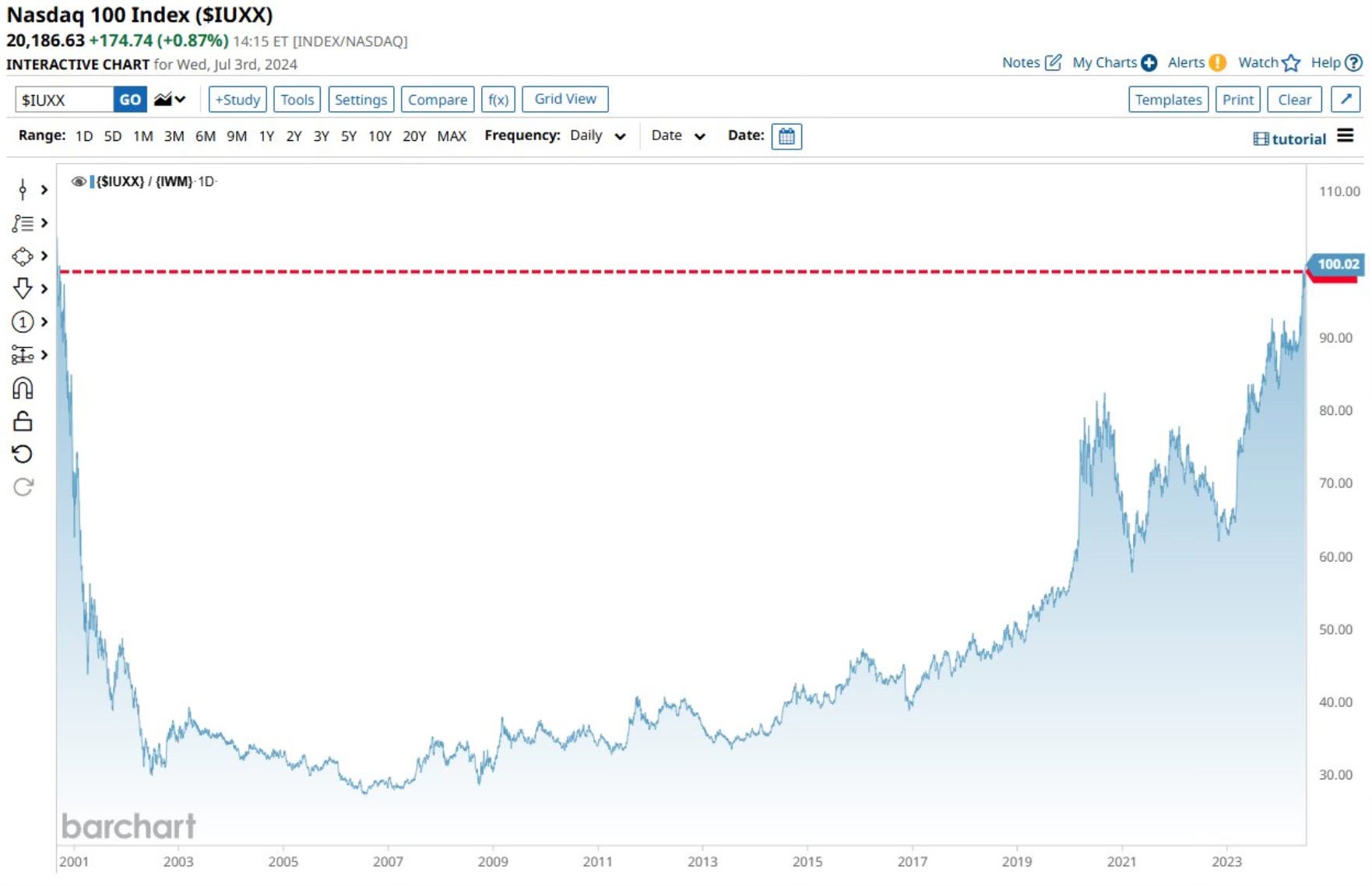
Task: Select the 9M range
Action: tap(237, 136)
